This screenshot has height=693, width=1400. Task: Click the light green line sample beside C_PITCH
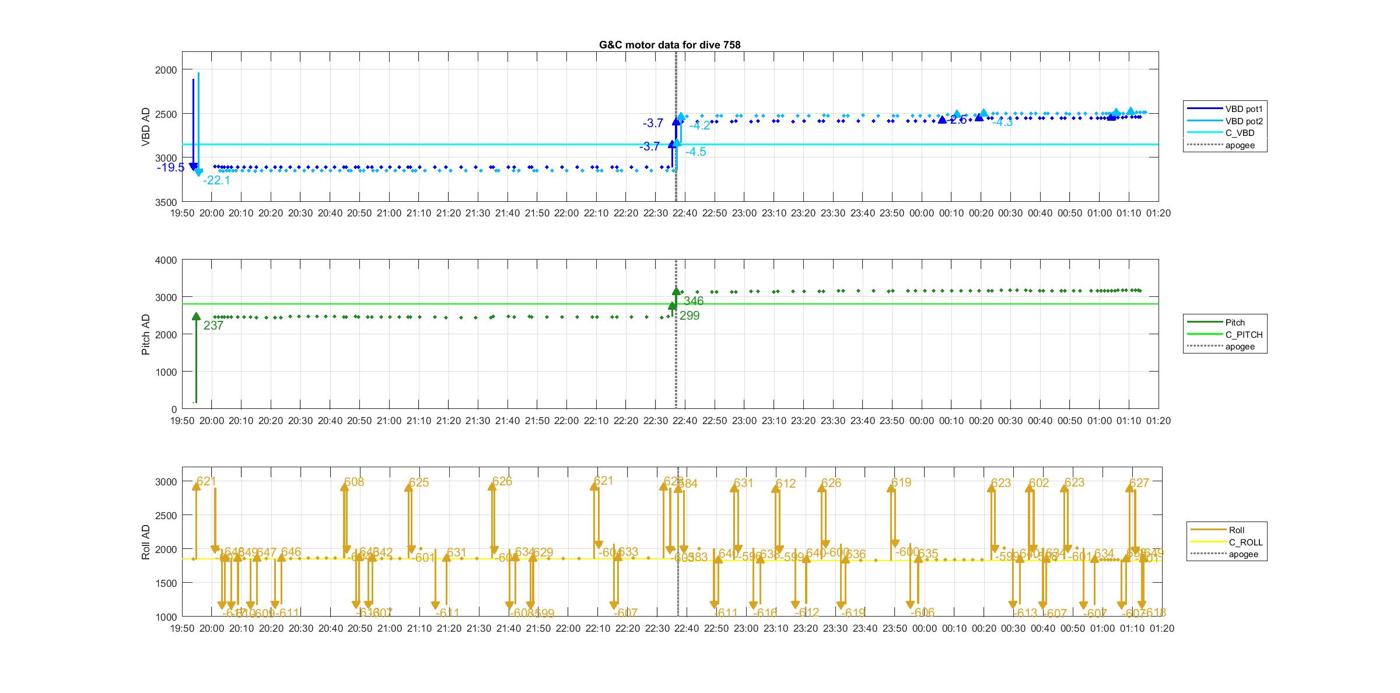coord(1204,334)
